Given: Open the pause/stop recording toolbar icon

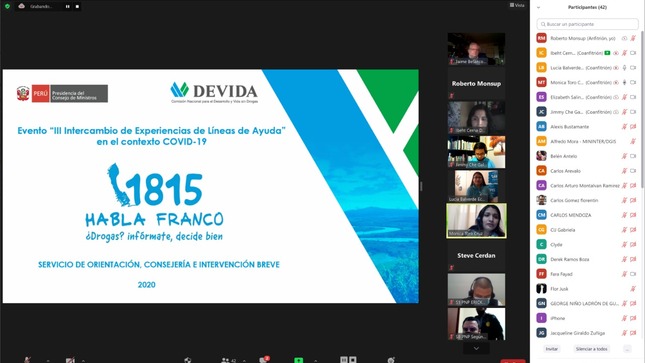Looking at the screenshot, I should click(x=348, y=360).
